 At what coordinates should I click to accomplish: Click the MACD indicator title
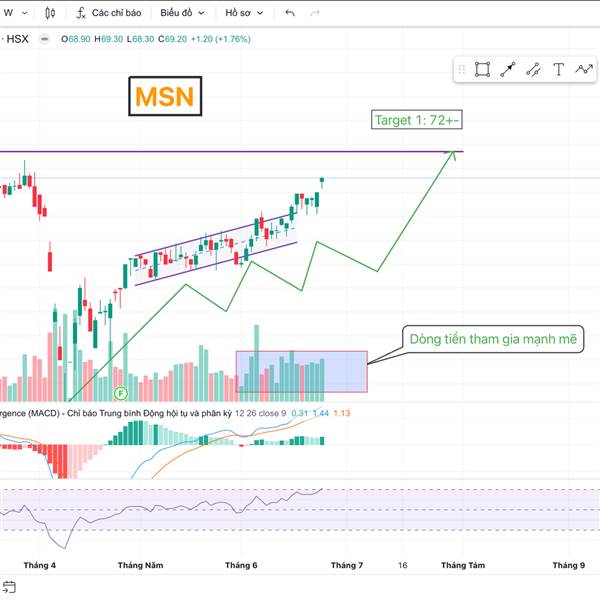116,413
